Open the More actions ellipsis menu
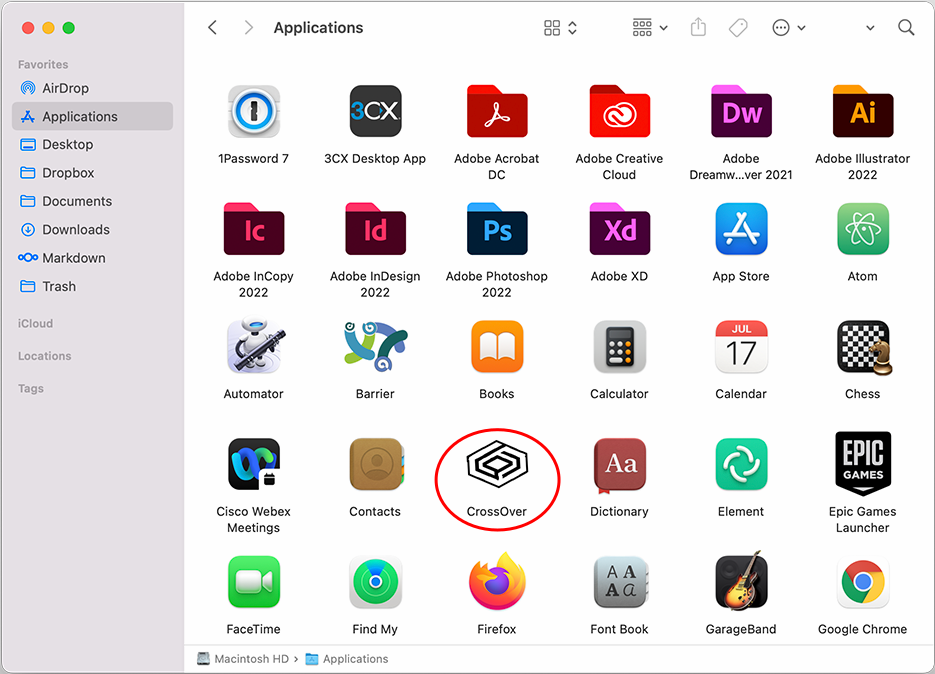The height and width of the screenshot is (674, 935). point(788,28)
